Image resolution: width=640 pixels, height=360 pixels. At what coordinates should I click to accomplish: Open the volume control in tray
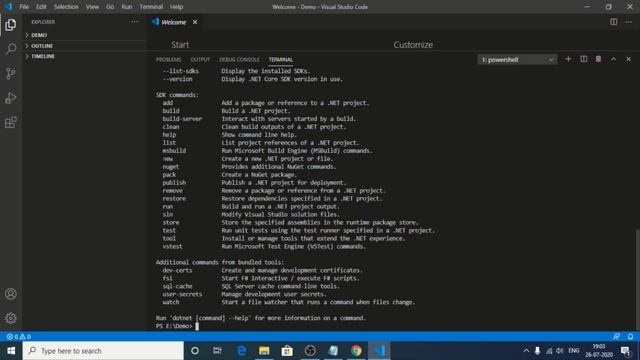click(560, 351)
